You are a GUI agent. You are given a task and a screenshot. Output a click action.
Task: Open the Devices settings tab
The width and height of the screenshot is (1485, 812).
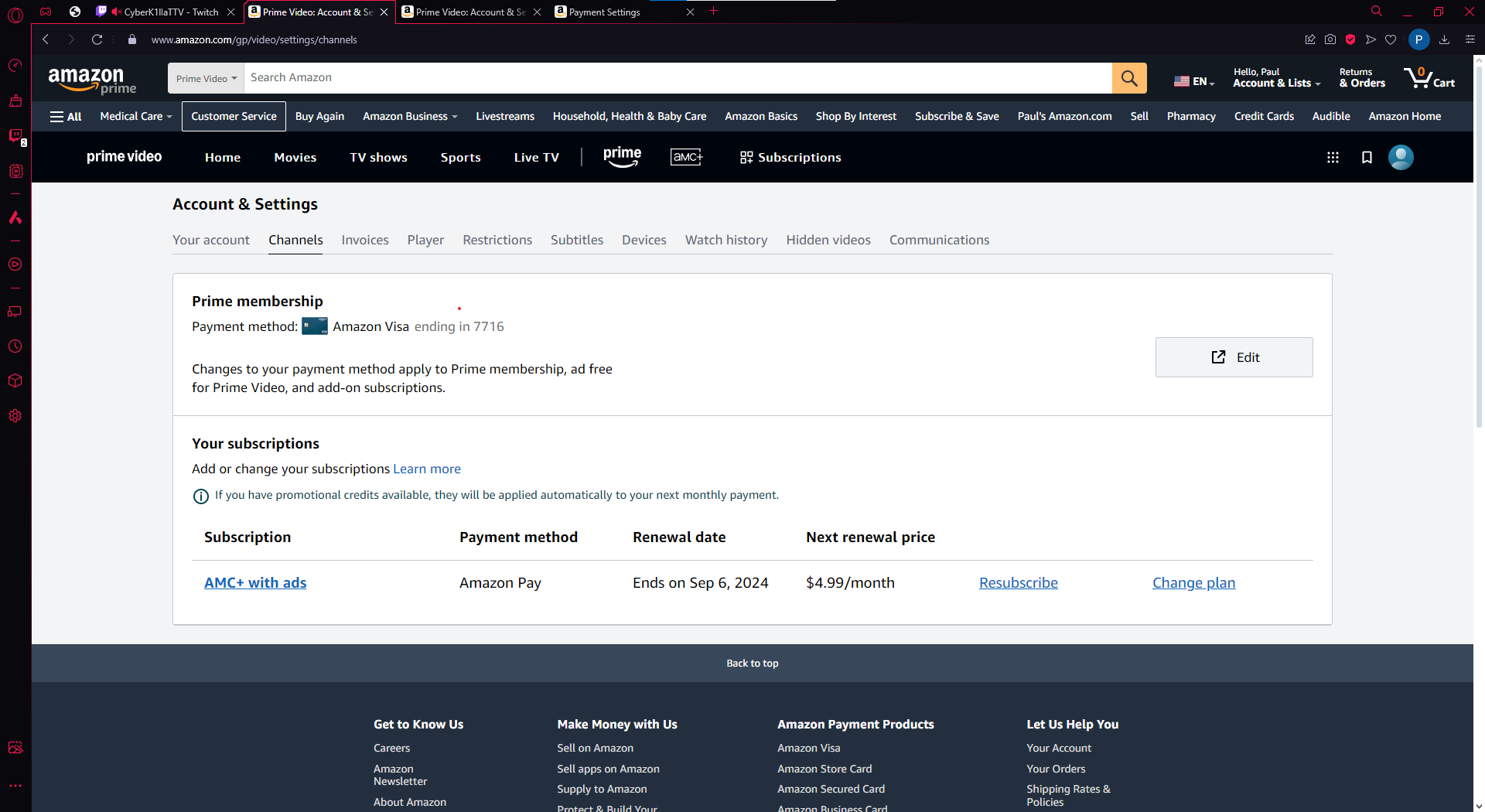[x=643, y=240]
